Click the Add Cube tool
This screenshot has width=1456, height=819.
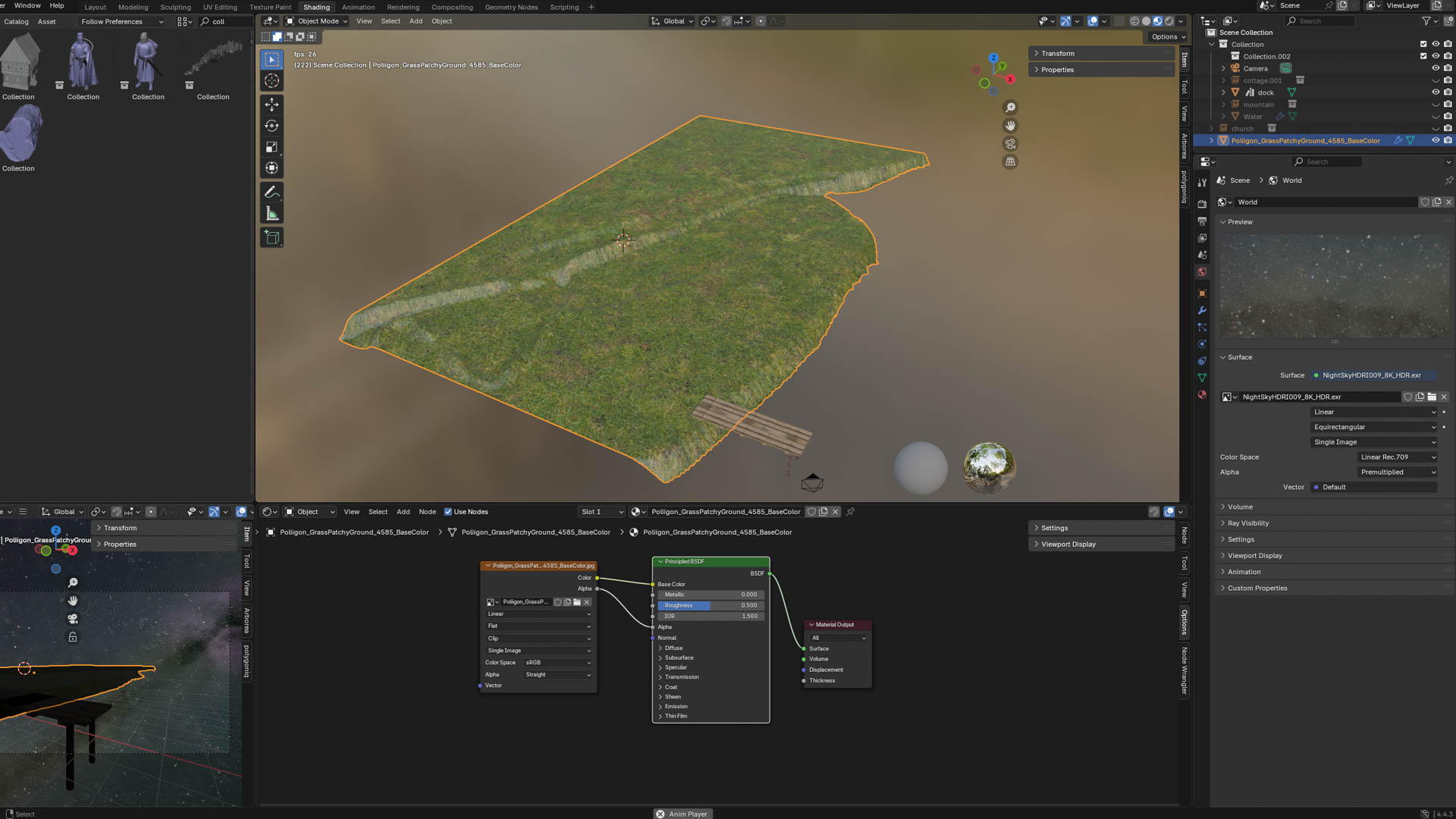pos(271,238)
